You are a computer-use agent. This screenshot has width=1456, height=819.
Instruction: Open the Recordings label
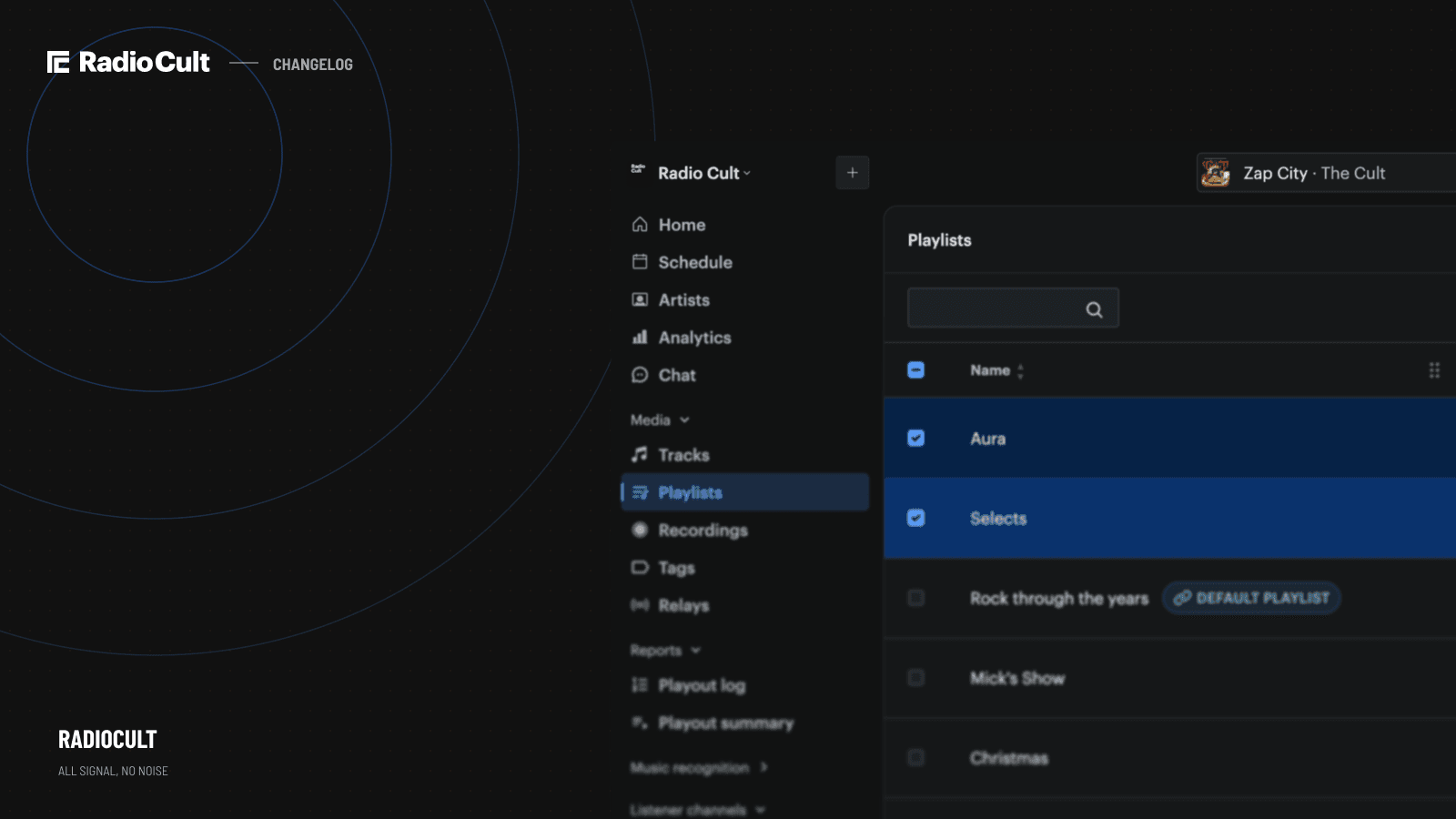(703, 531)
